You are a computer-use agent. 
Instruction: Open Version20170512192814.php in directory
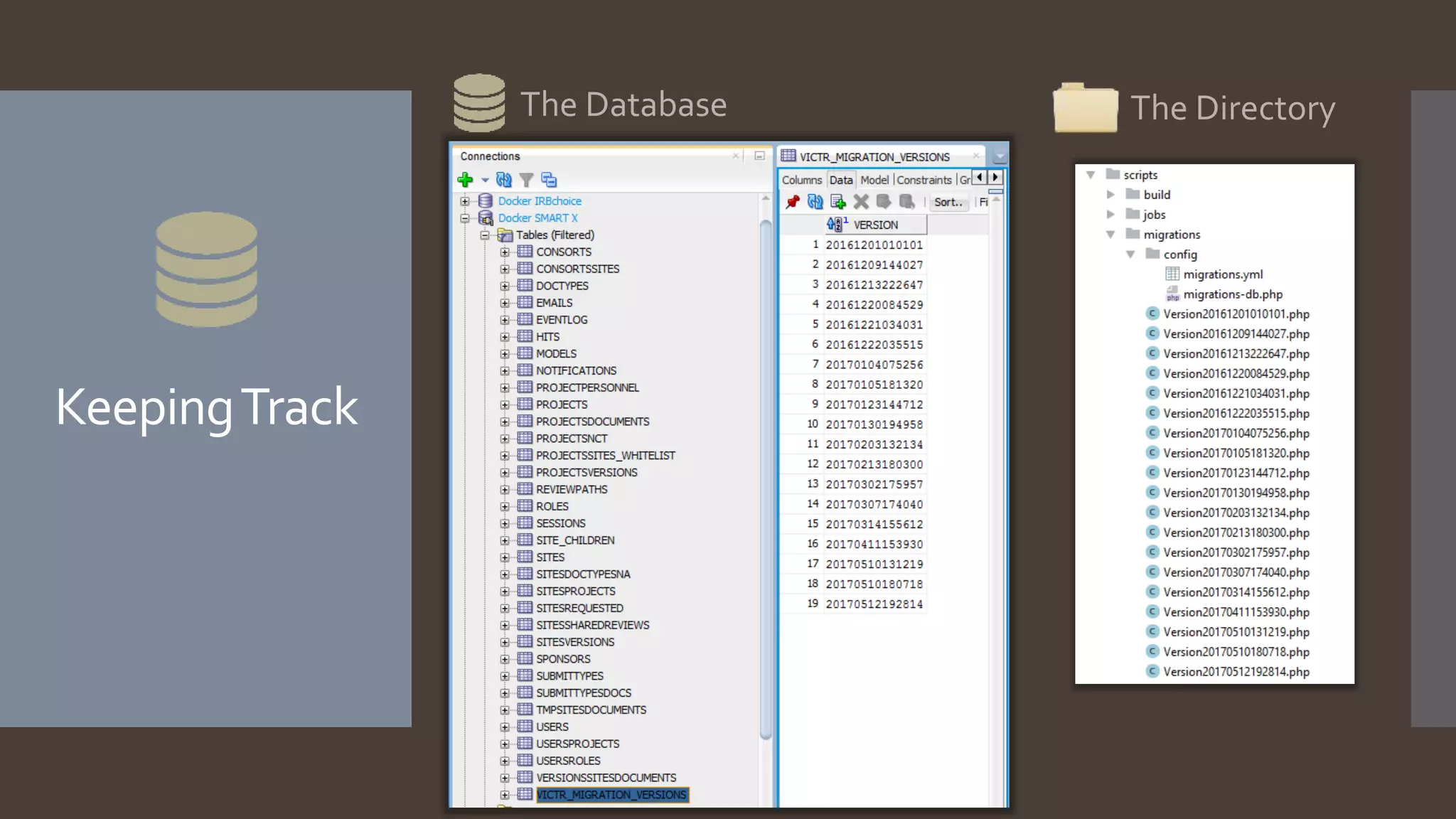click(x=1236, y=672)
